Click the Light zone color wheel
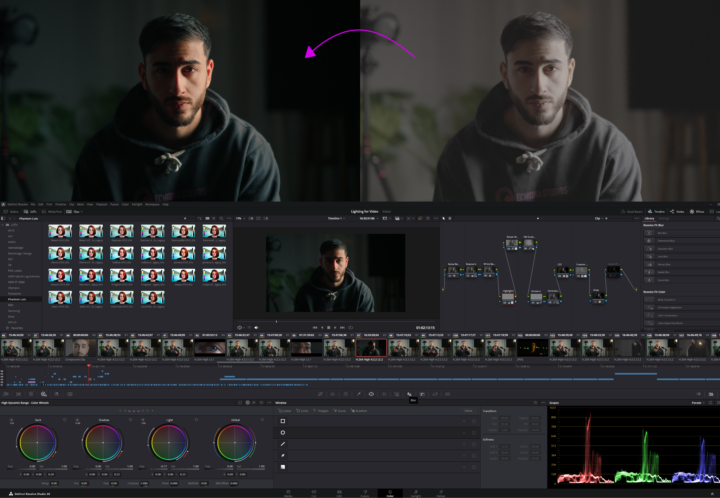 [x=169, y=442]
